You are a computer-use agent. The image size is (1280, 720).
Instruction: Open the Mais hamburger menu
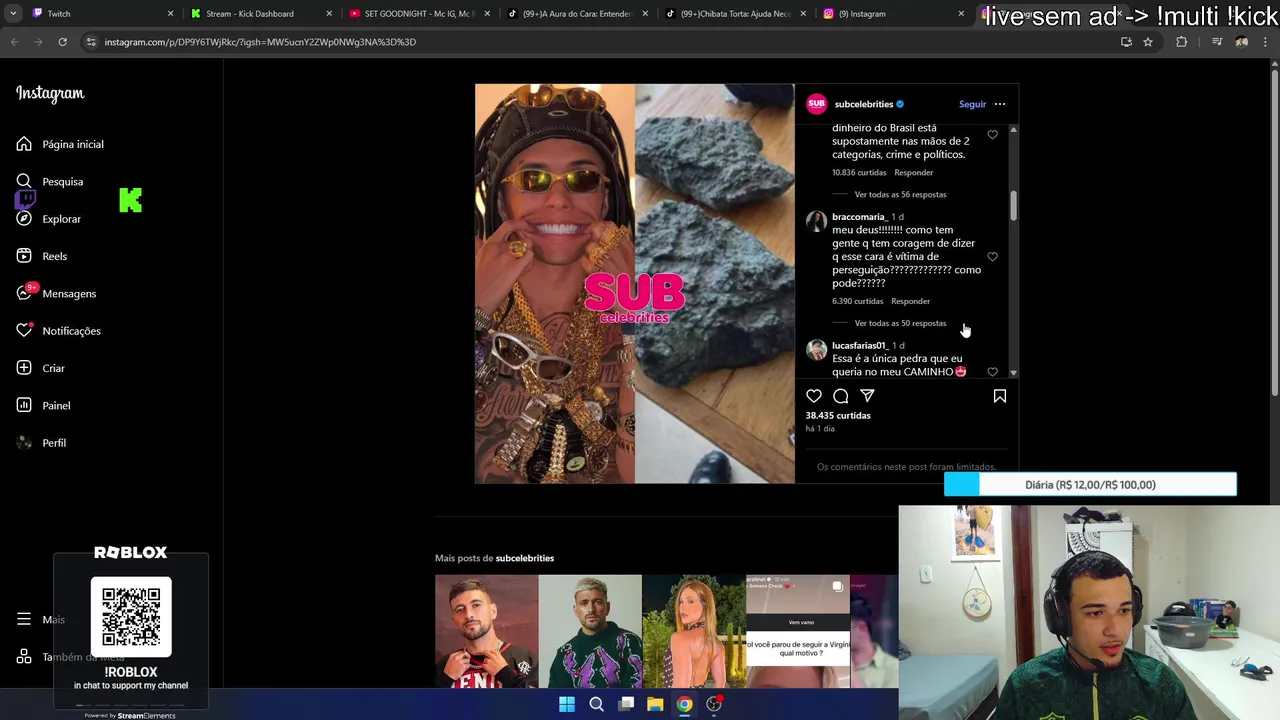(x=24, y=619)
